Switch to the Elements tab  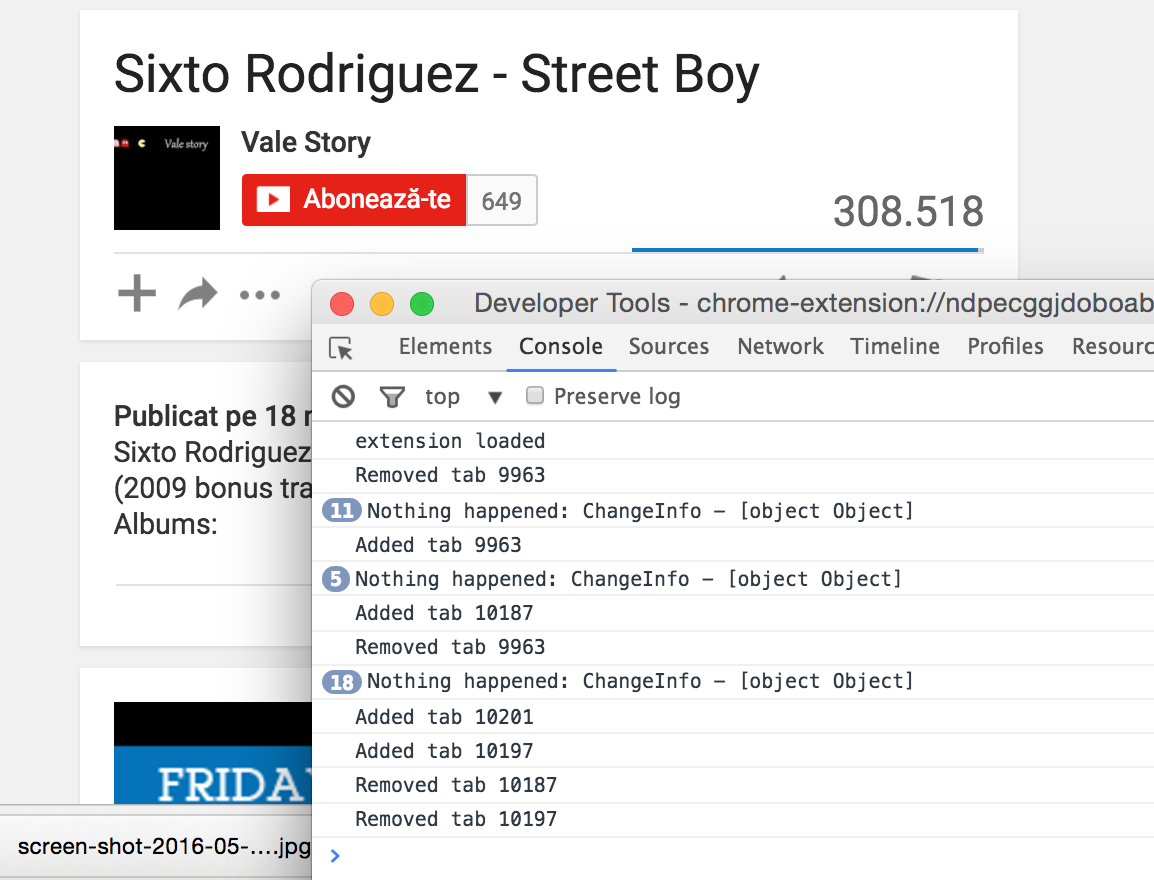click(x=445, y=346)
